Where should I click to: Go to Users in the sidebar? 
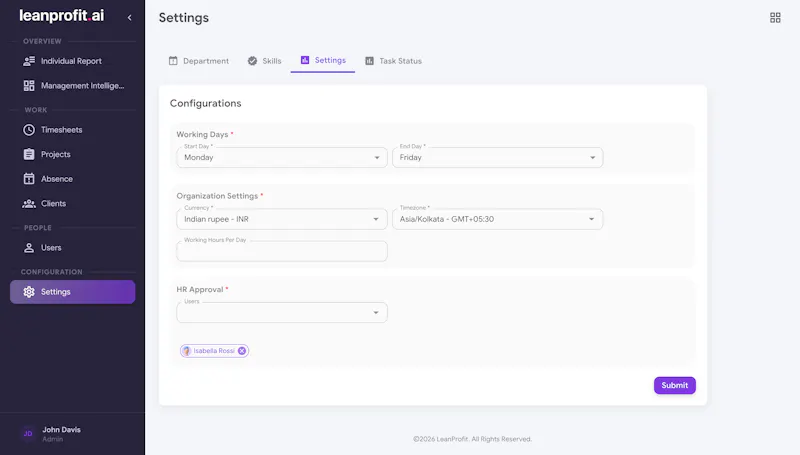pyautogui.click(x=72, y=248)
